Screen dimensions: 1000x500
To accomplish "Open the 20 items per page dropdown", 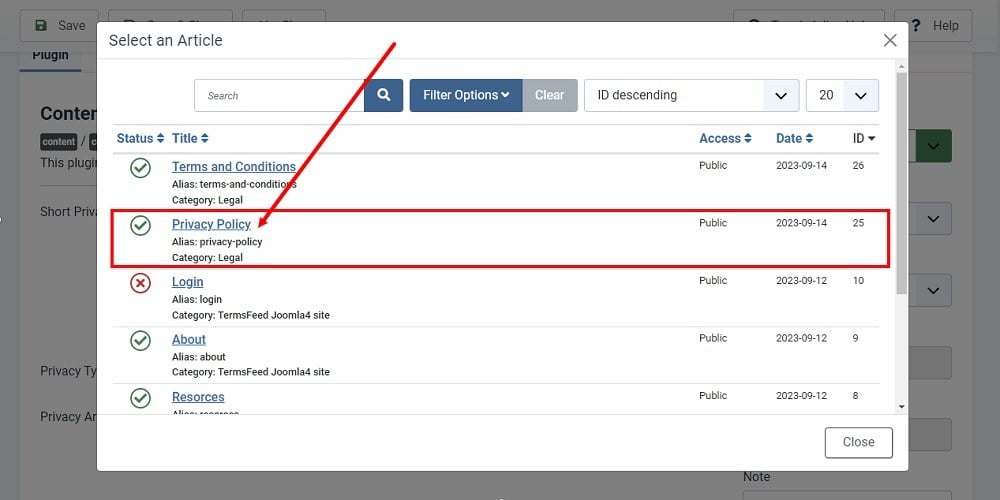I will [x=842, y=95].
